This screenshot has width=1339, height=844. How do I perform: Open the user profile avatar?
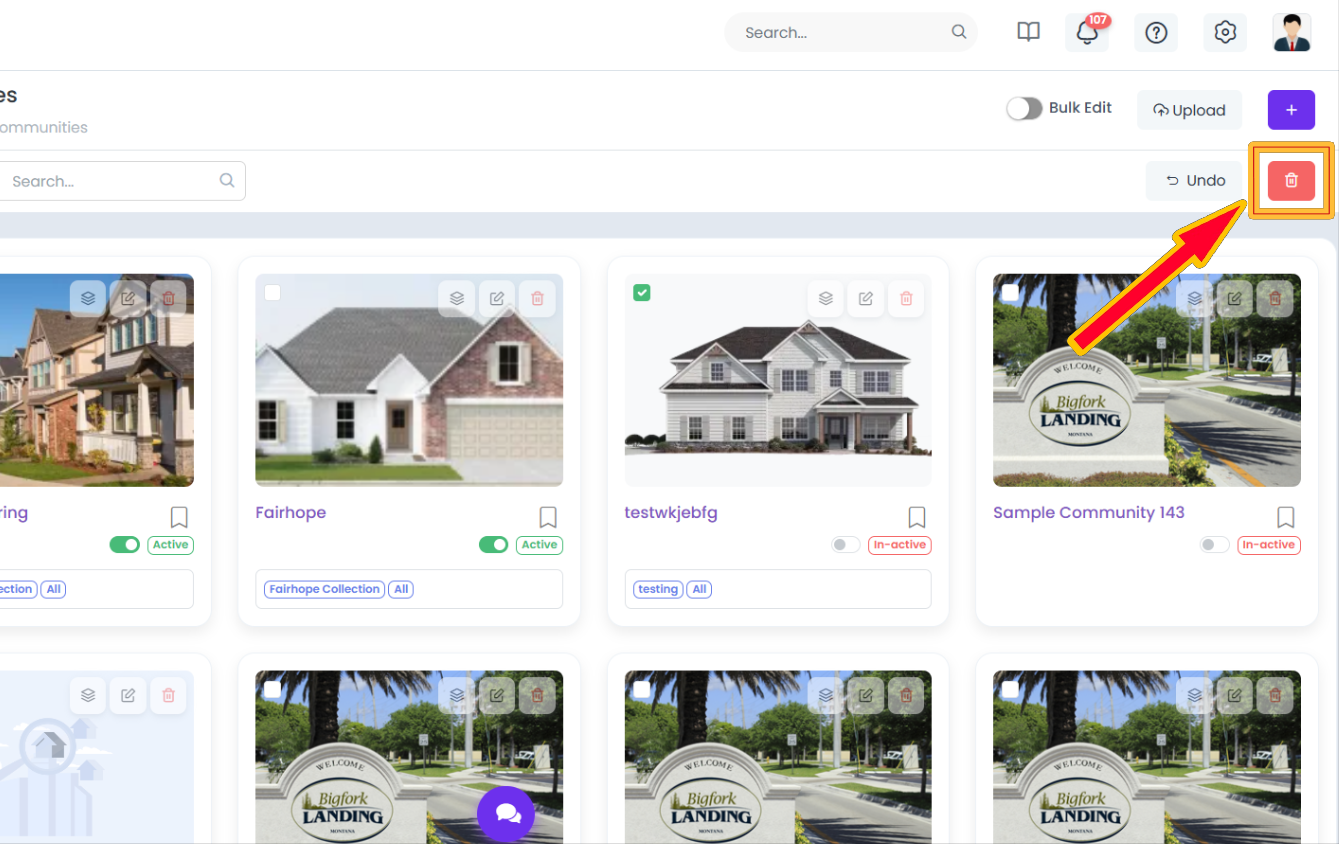click(x=1292, y=32)
